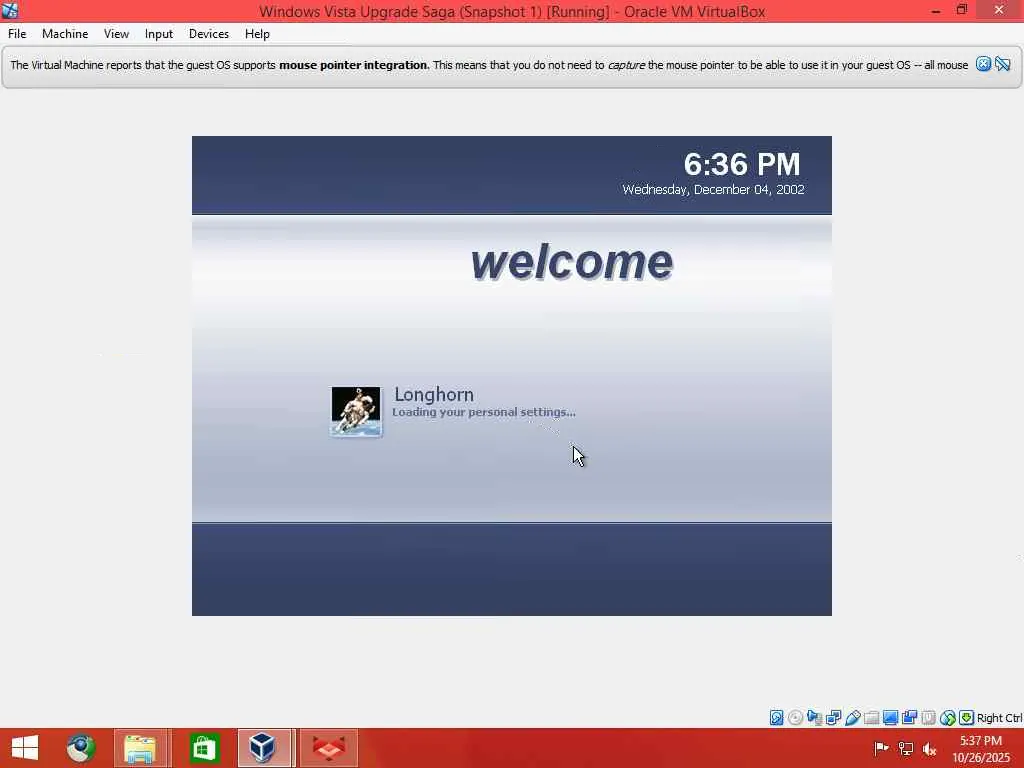Click the audio status indicator
Screen dimensions: 1024x768
pyautogui.click(x=814, y=718)
